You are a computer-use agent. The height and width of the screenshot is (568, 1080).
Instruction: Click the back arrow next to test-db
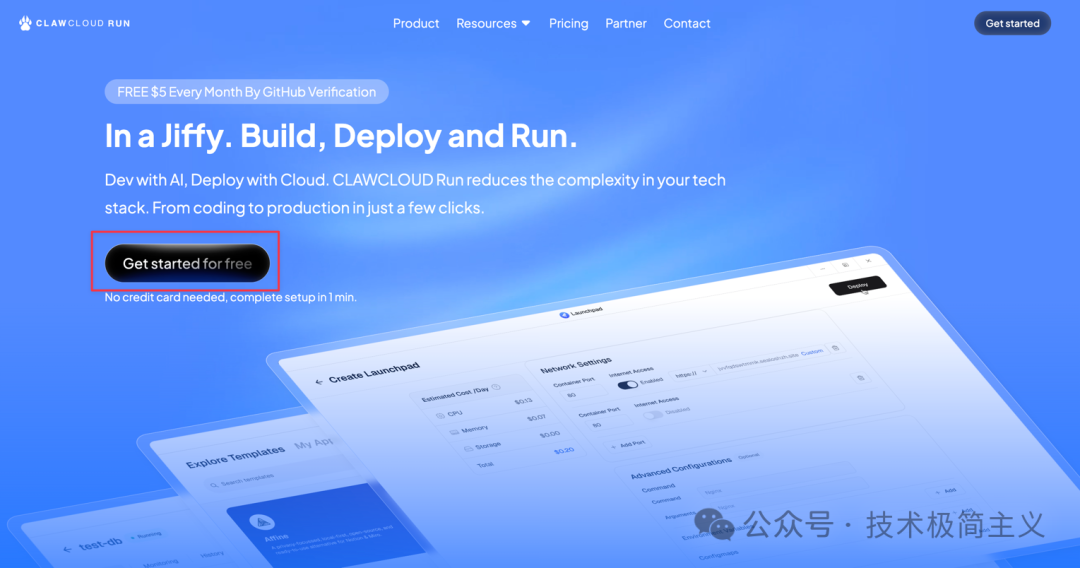(68, 549)
